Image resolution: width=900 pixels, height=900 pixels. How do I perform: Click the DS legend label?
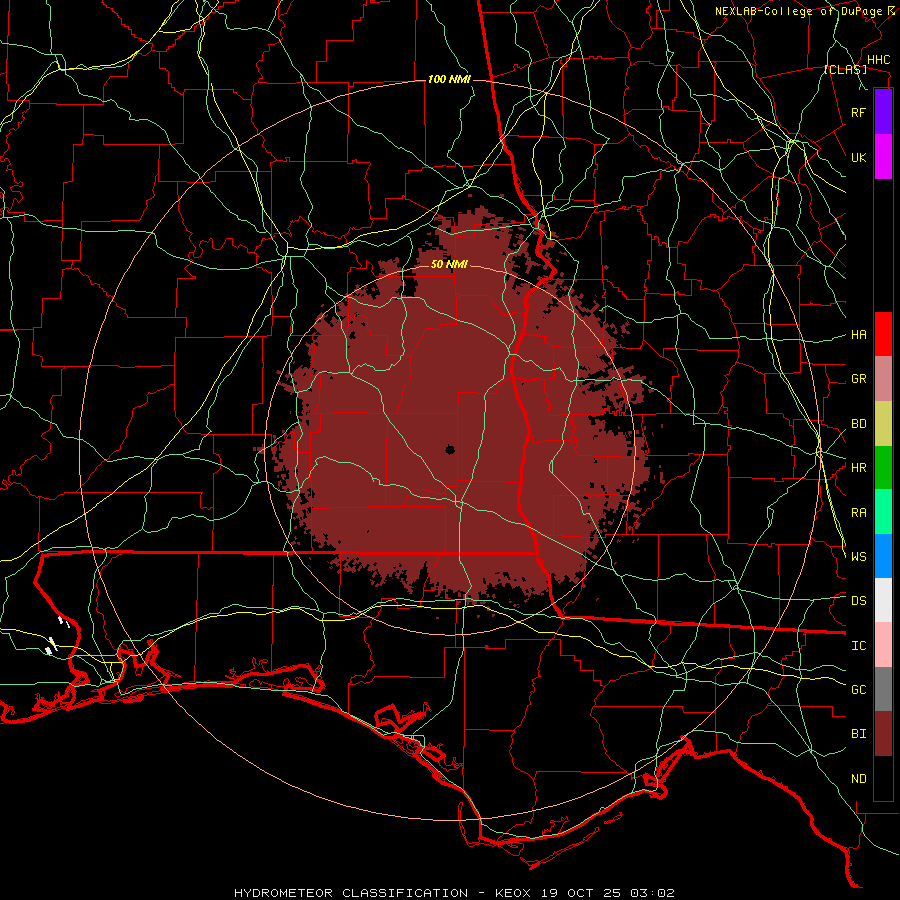click(858, 601)
